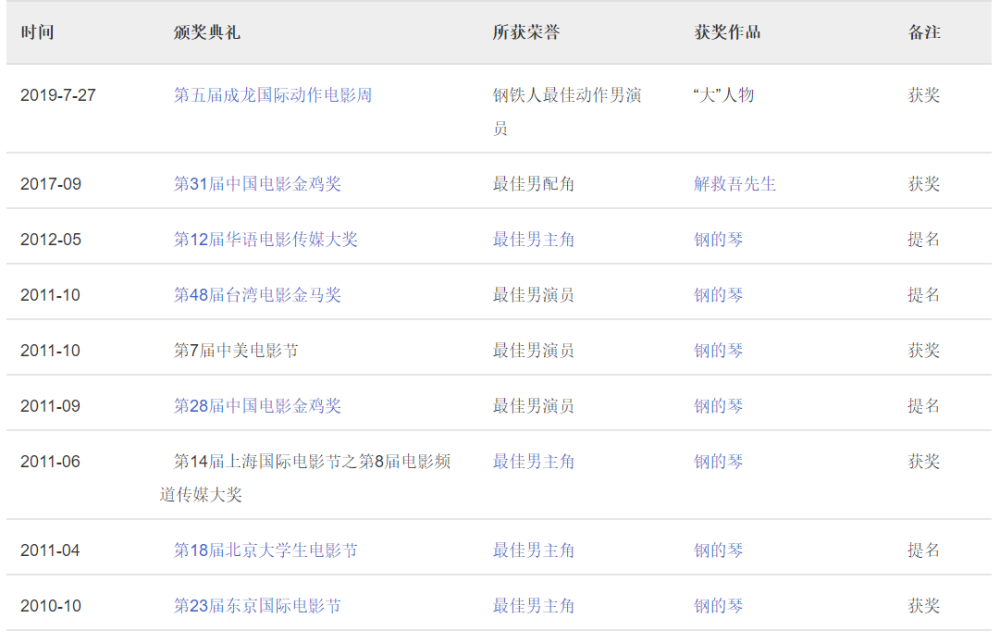Click 最佳男演员 in the 金马奖 row
This screenshot has height=643, width=1000.
(x=533, y=295)
